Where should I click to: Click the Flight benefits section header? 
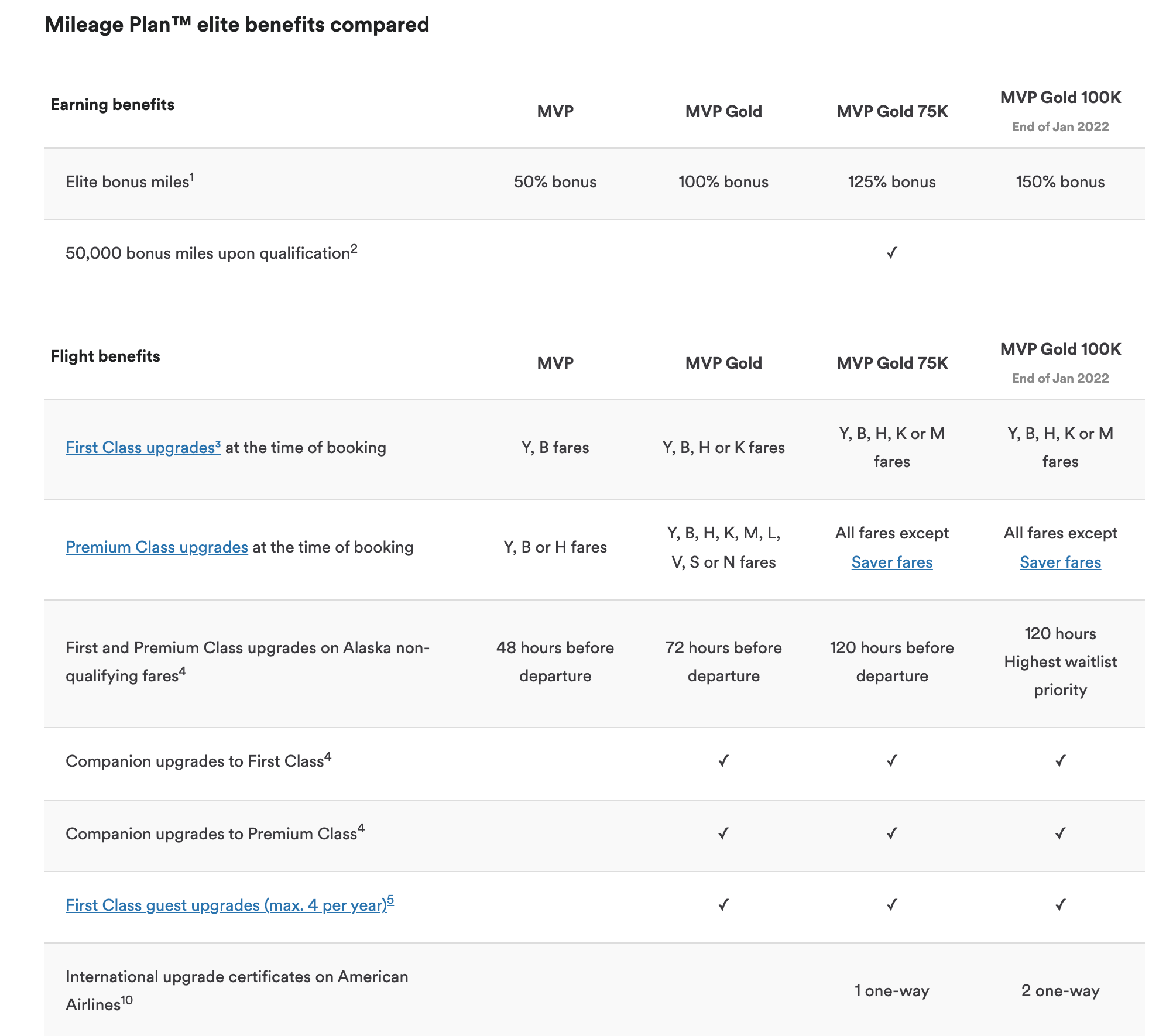point(105,356)
